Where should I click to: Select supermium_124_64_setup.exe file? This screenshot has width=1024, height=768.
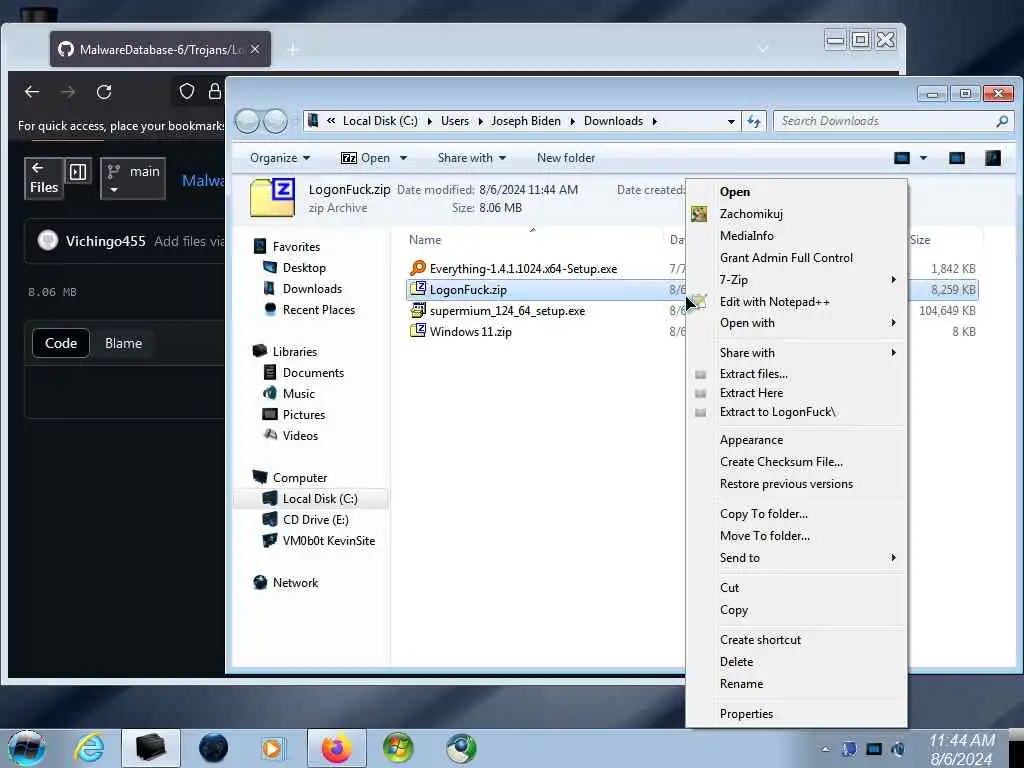pos(507,311)
